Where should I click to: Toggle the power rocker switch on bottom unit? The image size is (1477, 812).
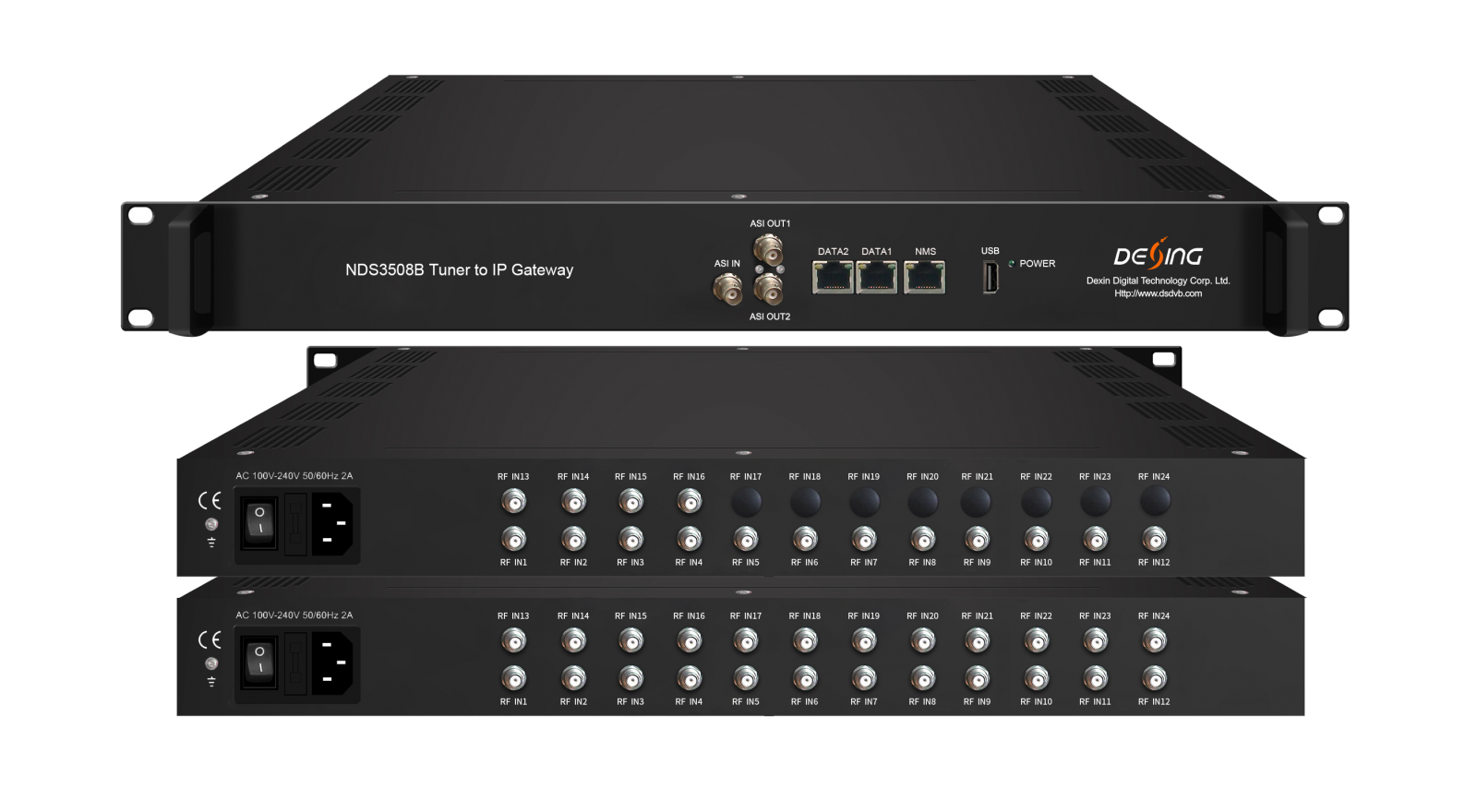[260, 663]
